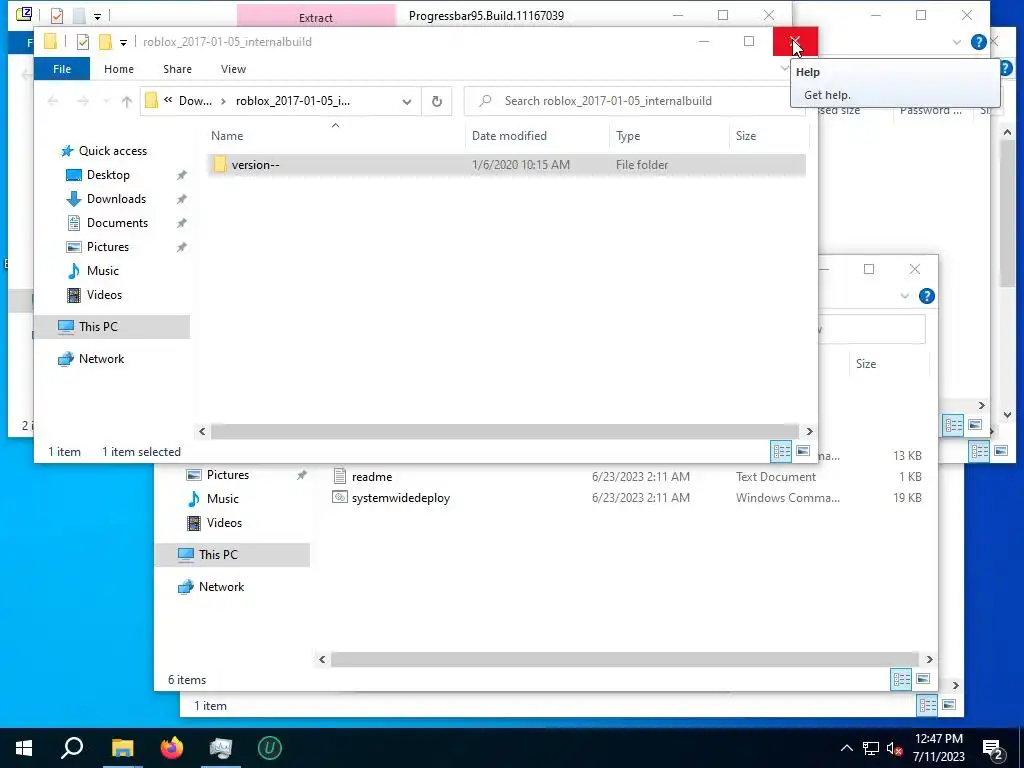This screenshot has width=1024, height=768.
Task: Click right arrow of 6 items window scrollbar
Action: [x=929, y=660]
